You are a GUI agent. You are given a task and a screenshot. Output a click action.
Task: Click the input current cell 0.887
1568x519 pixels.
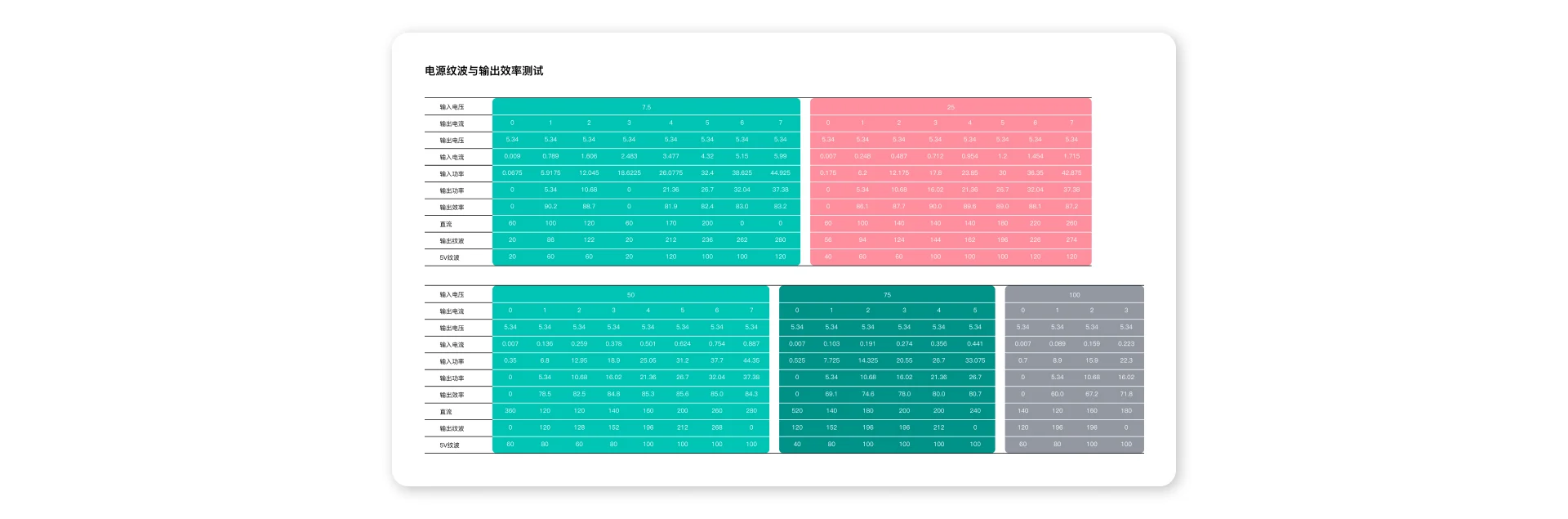click(751, 344)
